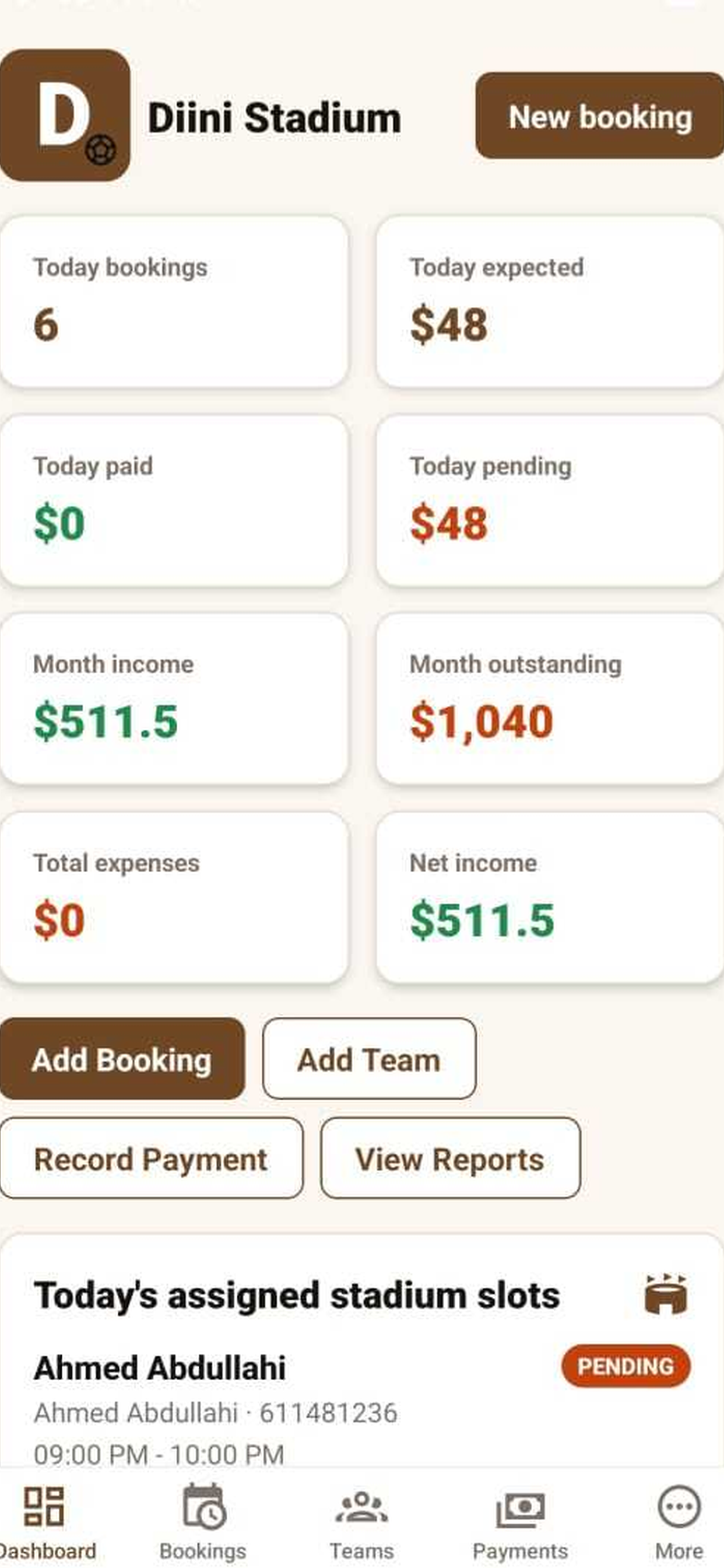This screenshot has height=1568, width=724.
Task: Open the Bookings calendar-clock icon
Action: 204,1506
